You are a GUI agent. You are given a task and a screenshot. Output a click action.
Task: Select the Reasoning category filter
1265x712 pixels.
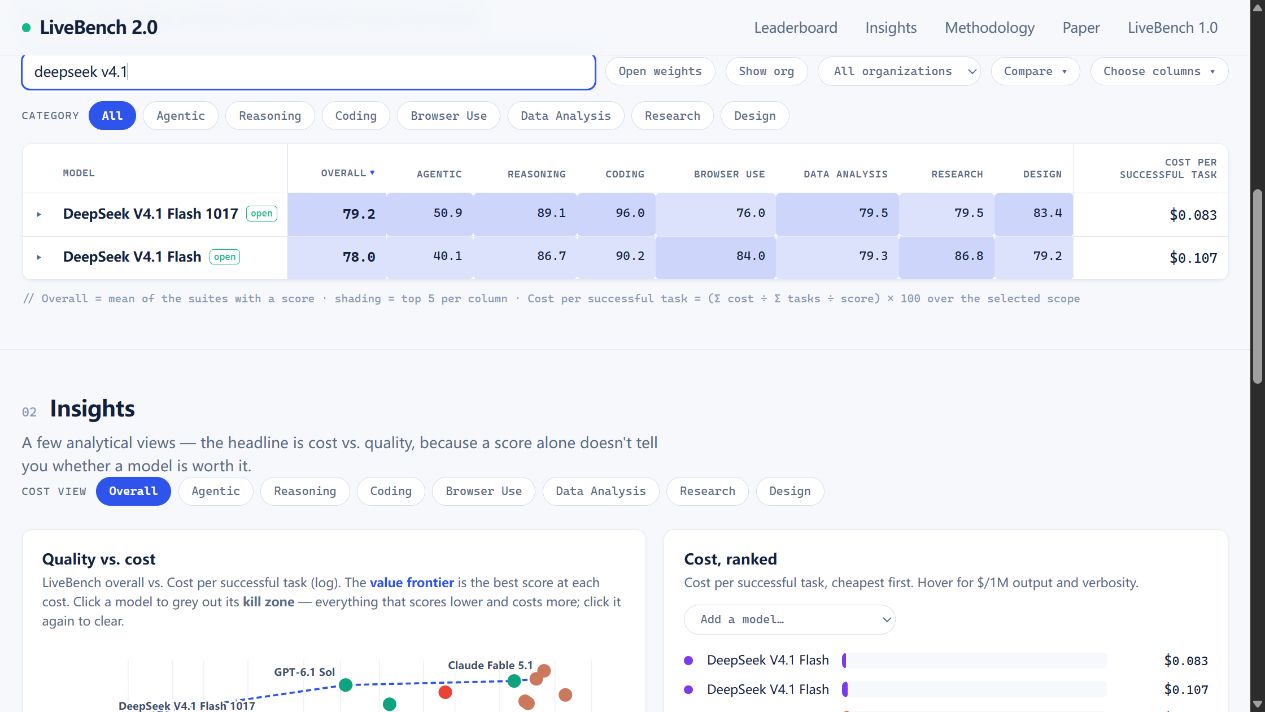[270, 116]
